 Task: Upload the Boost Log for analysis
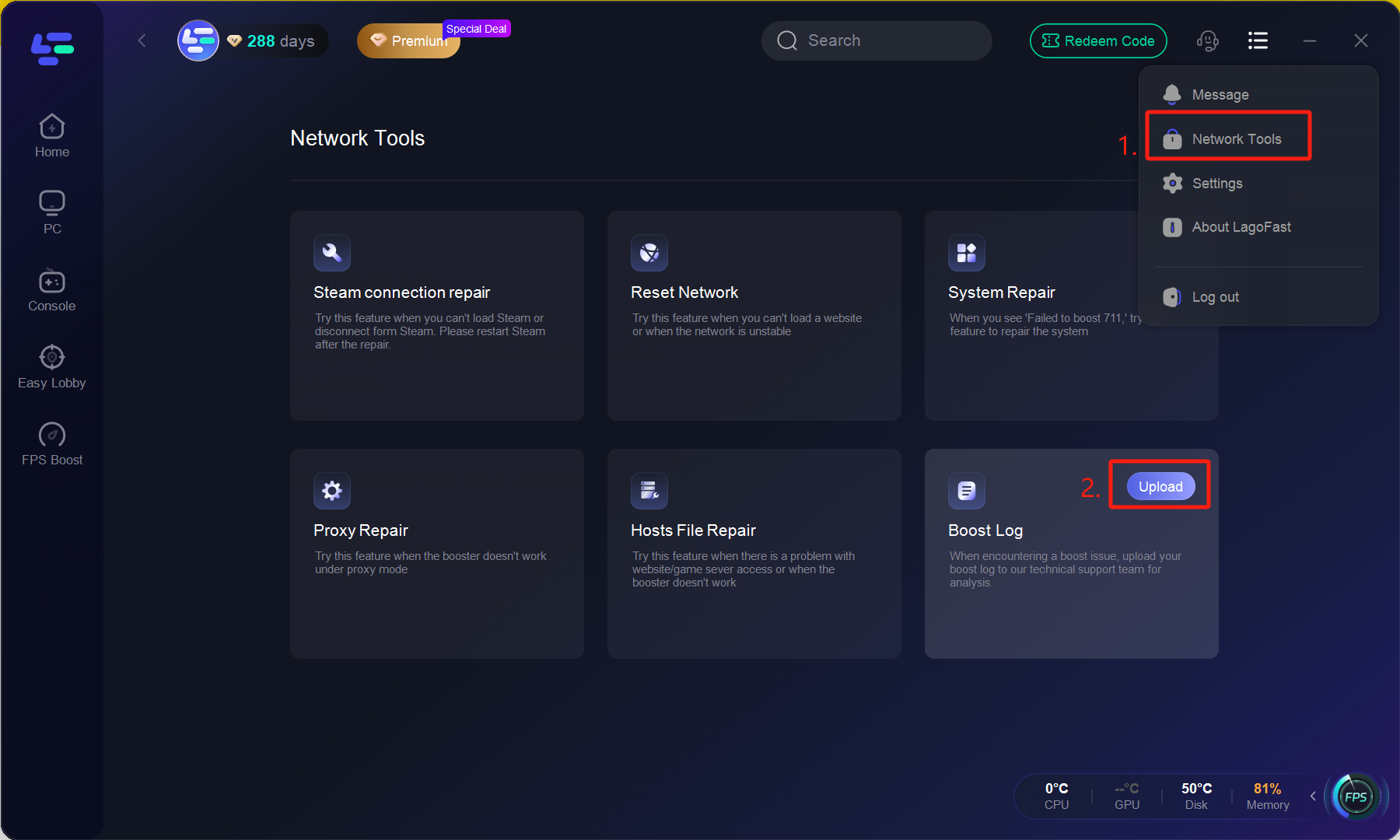tap(1160, 485)
